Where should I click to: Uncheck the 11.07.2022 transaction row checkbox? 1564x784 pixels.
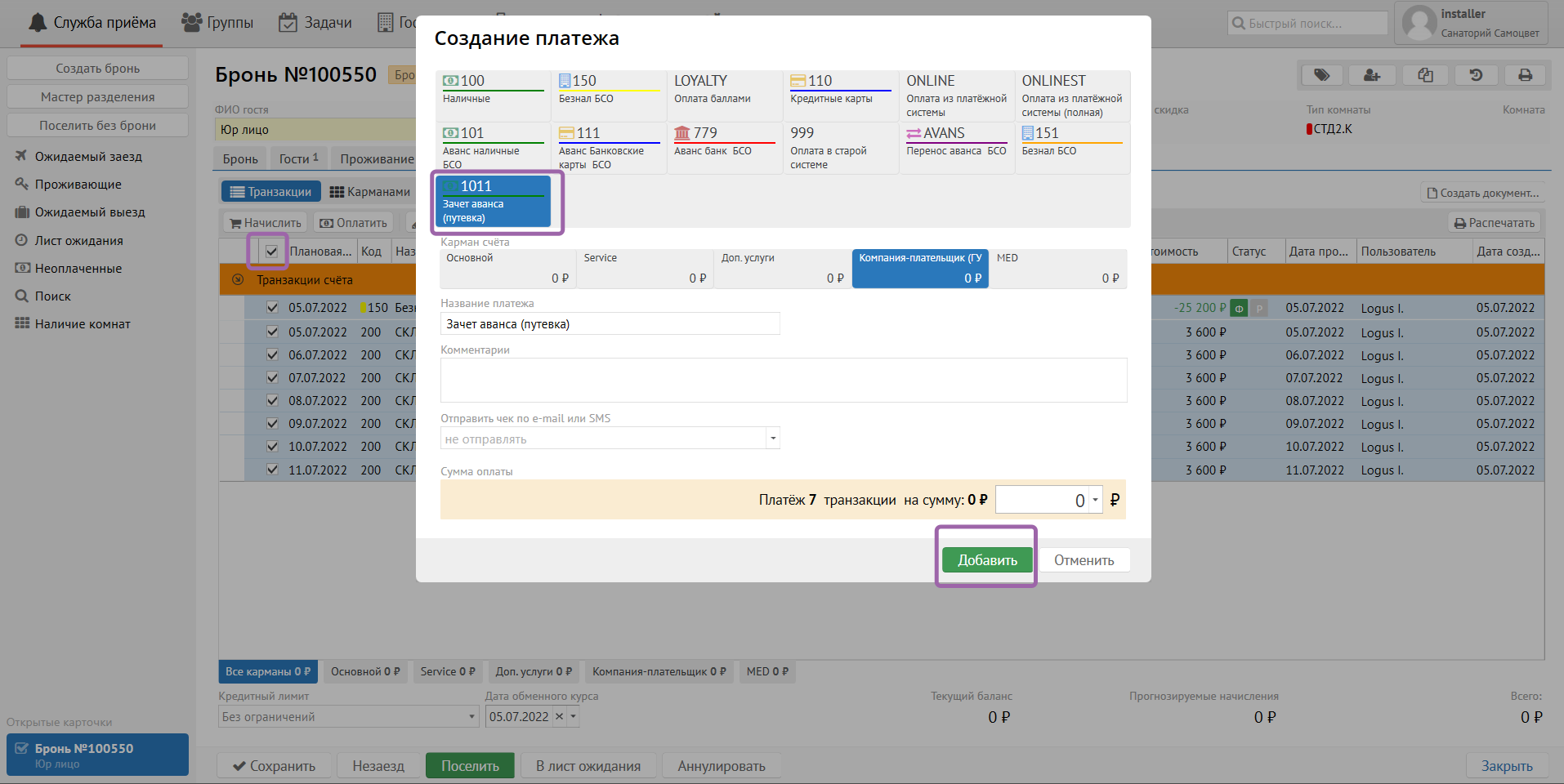click(272, 470)
